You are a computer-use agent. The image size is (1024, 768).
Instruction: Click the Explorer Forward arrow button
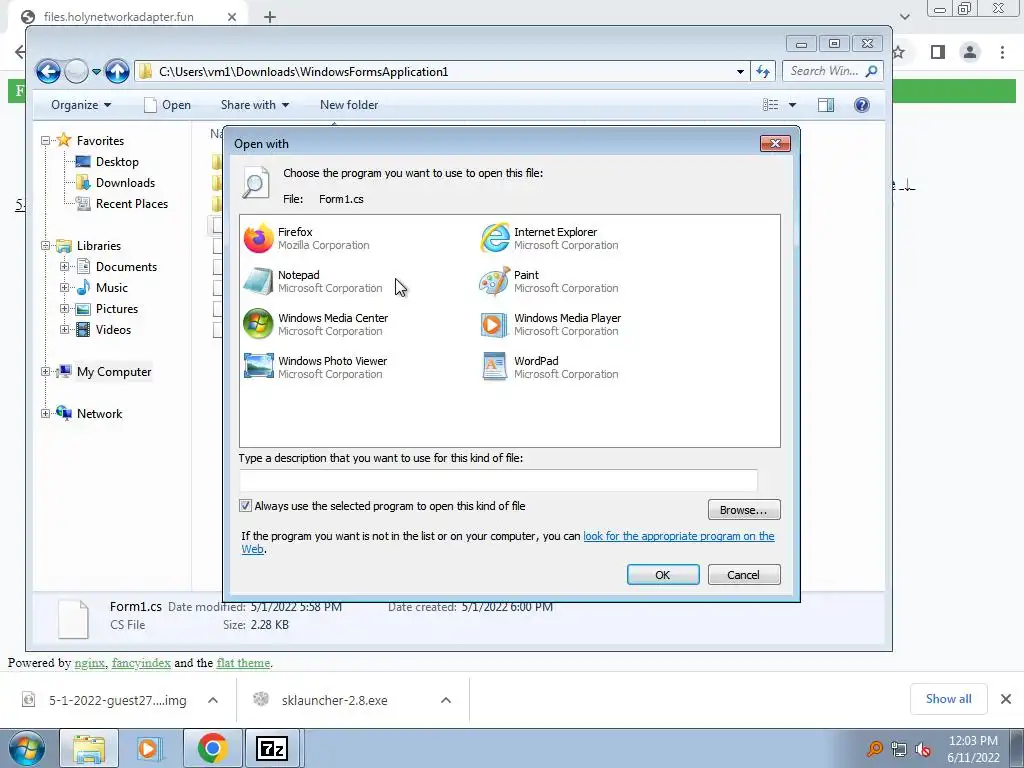76,71
